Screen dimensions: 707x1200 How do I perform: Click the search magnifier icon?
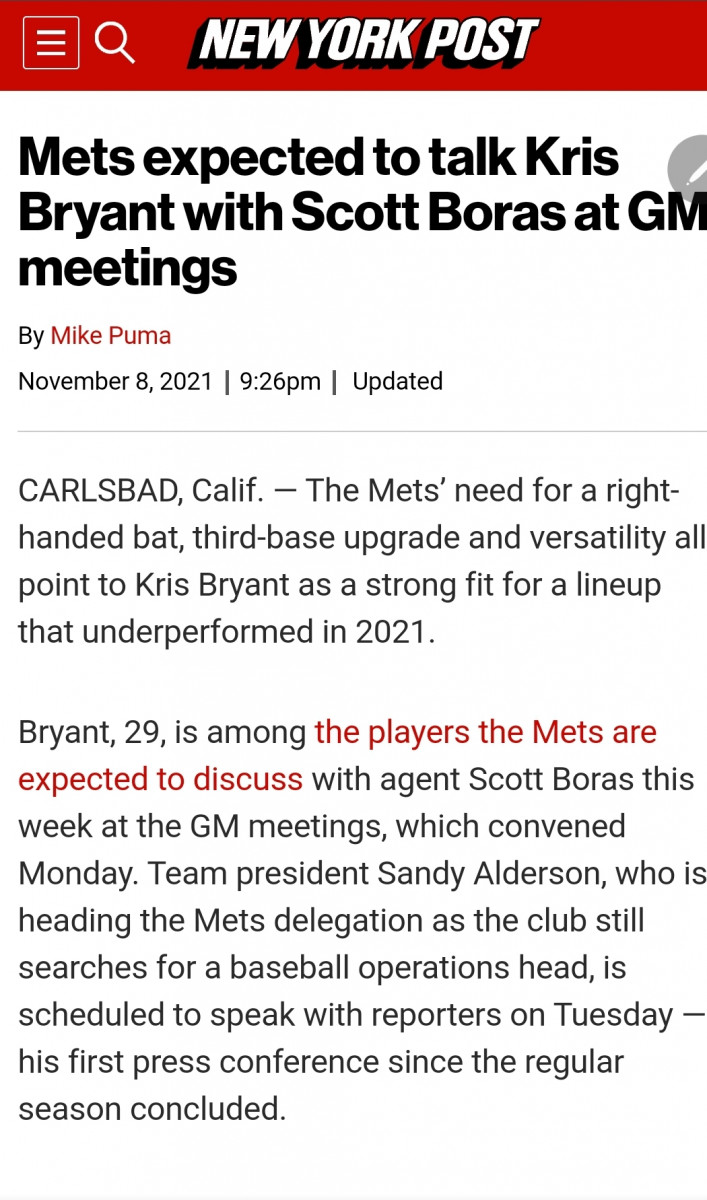coord(114,44)
